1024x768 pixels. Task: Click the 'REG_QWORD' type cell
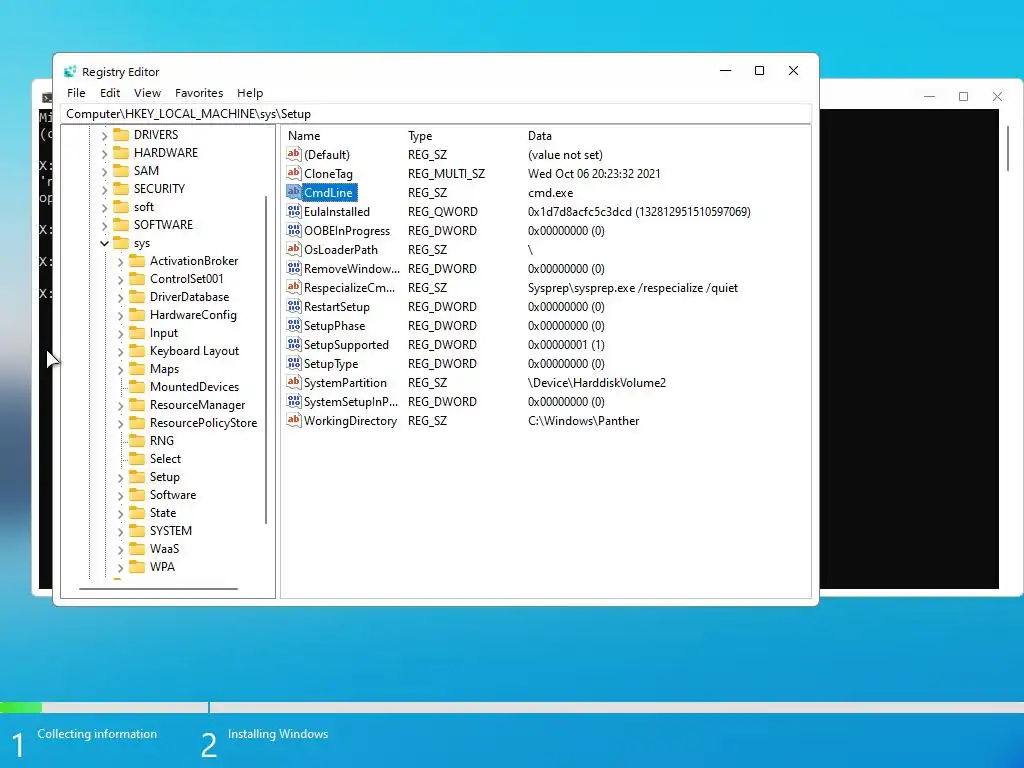click(x=443, y=212)
